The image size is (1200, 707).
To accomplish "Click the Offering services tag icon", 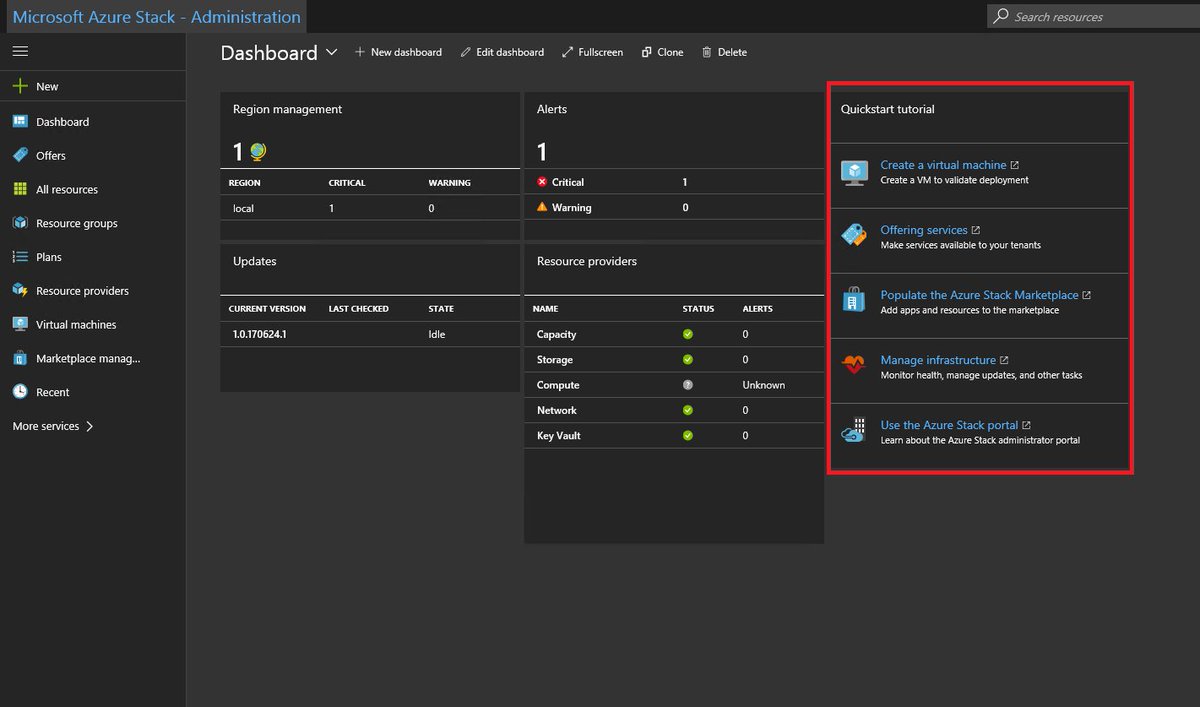I will 854,236.
